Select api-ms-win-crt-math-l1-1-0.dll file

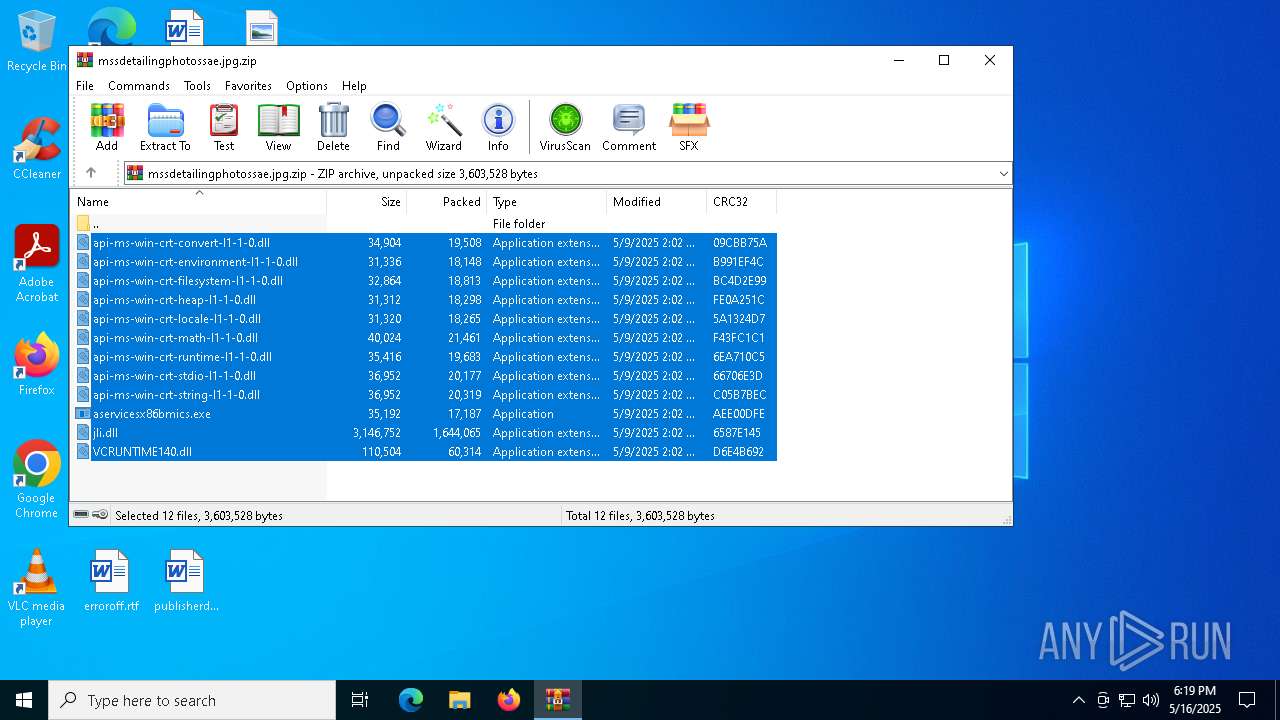tap(424, 338)
